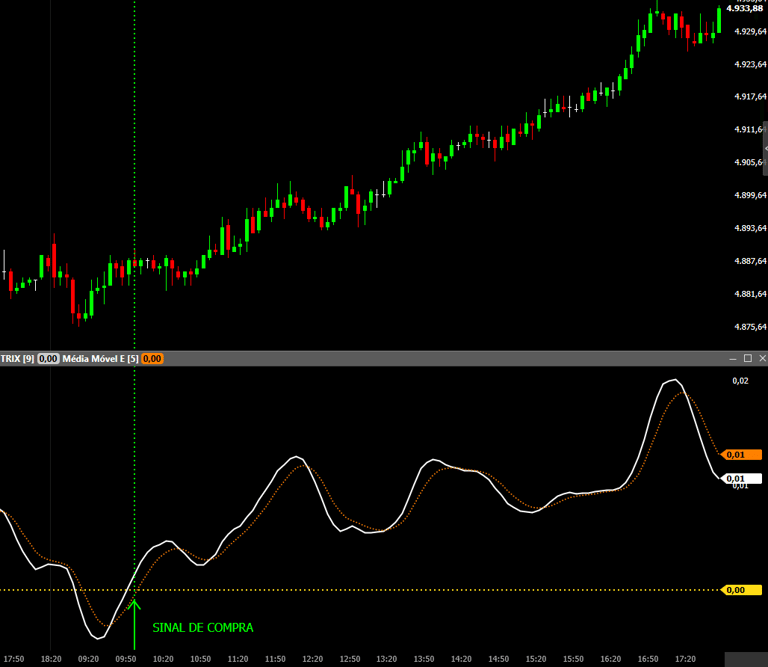Click the 4.929,64 price axis label
Image resolution: width=768 pixels, height=667 pixels.
pyautogui.click(x=750, y=31)
